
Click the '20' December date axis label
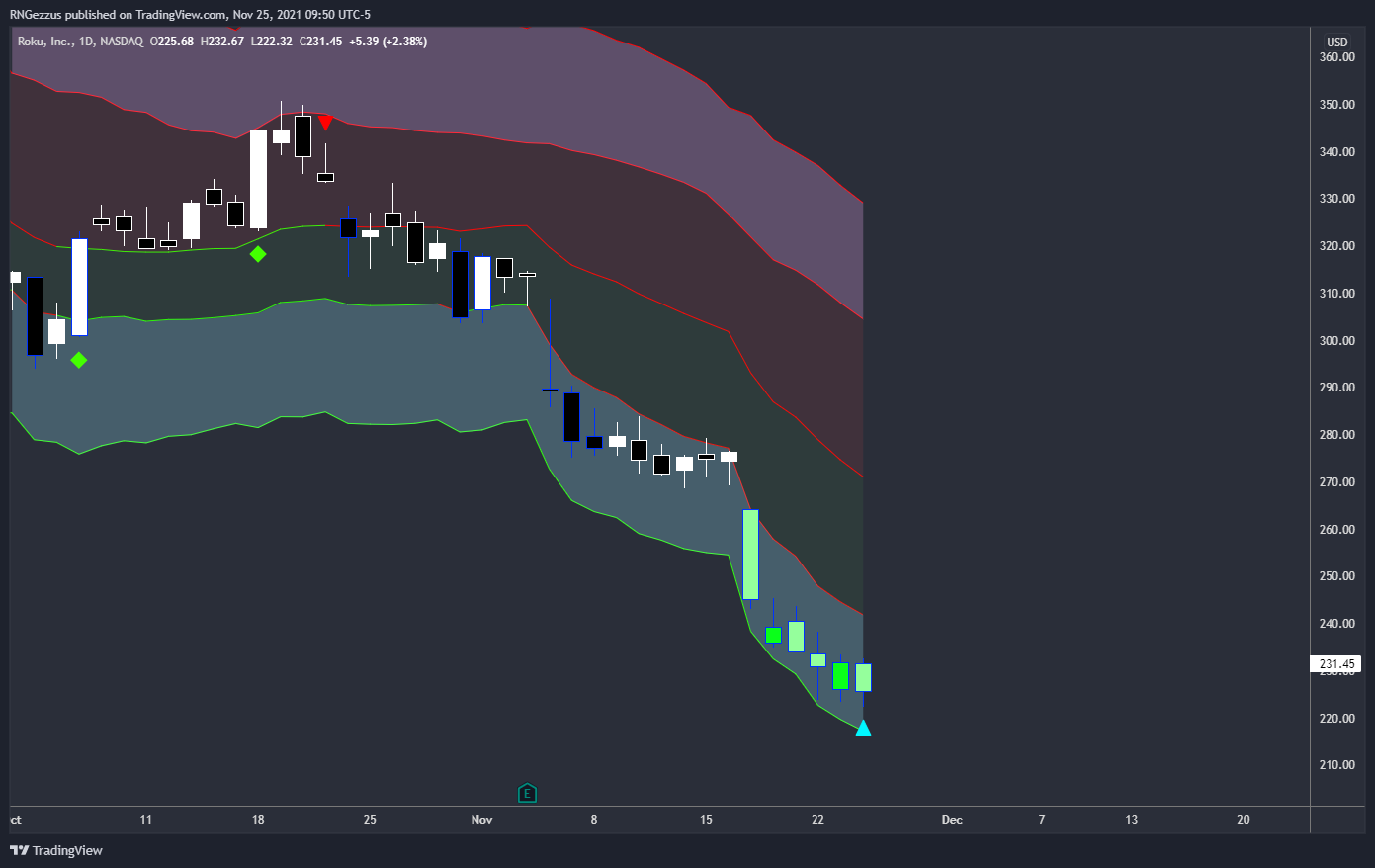[x=1244, y=820]
